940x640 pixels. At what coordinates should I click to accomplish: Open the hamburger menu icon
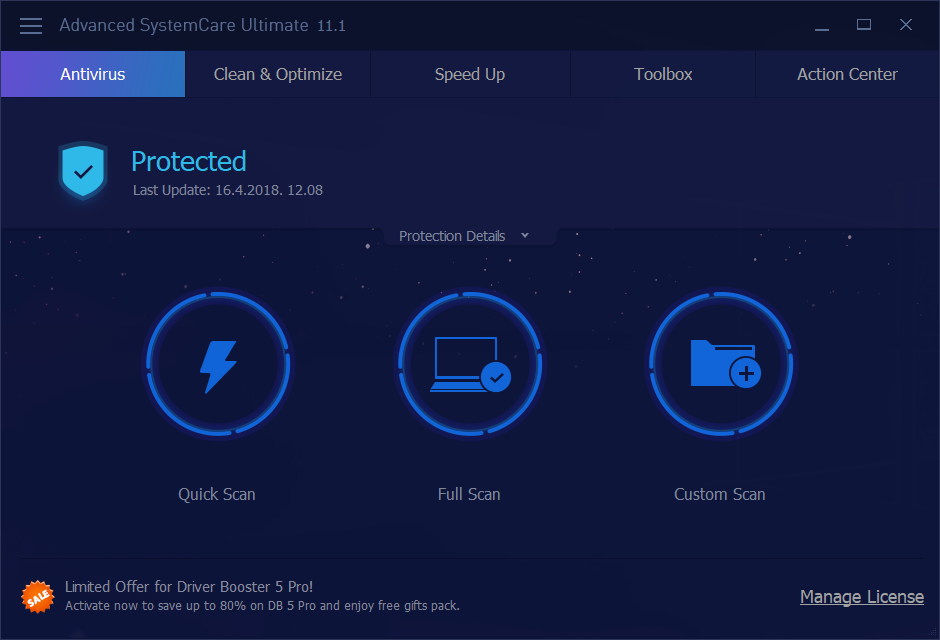click(31, 26)
